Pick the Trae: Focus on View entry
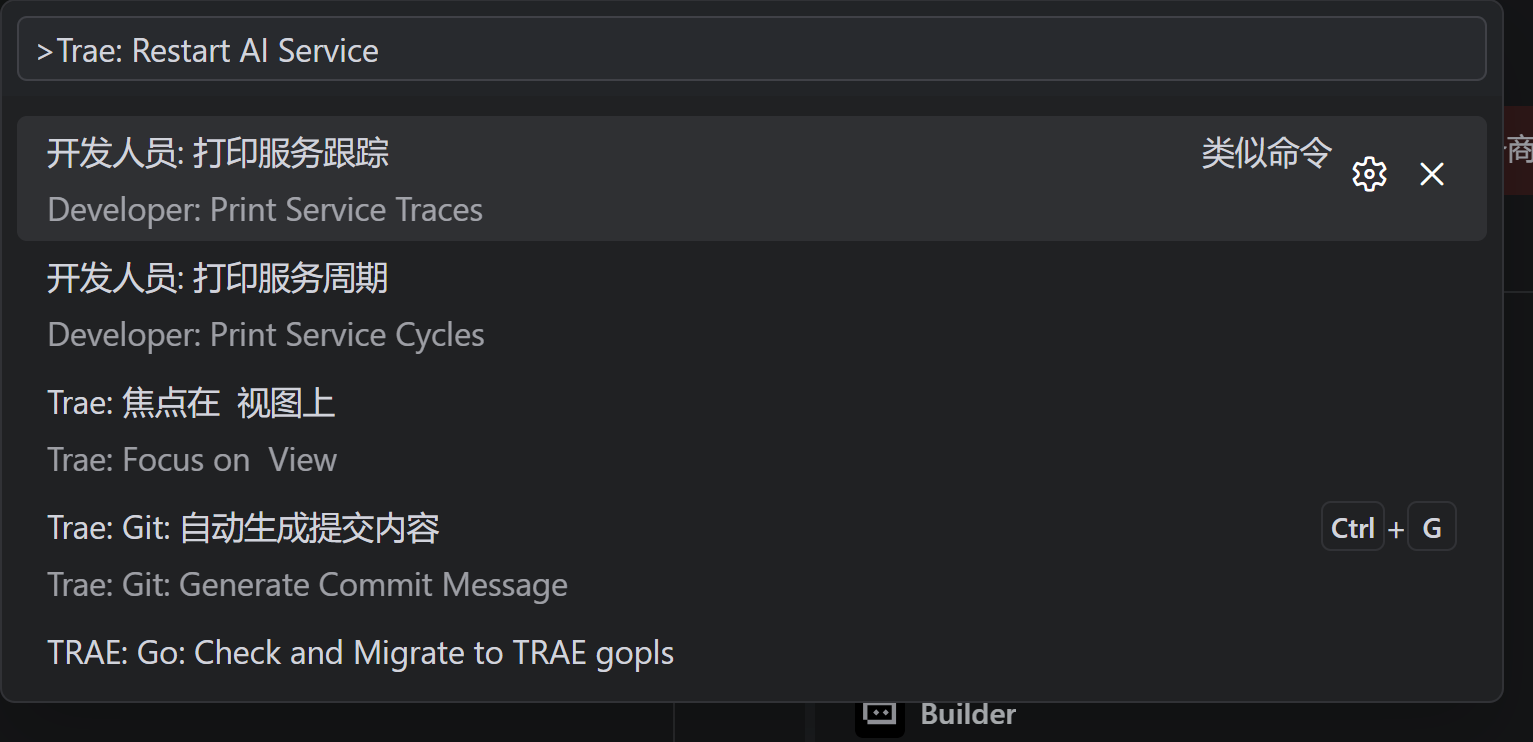Viewport: 1533px width, 742px height. click(x=192, y=460)
